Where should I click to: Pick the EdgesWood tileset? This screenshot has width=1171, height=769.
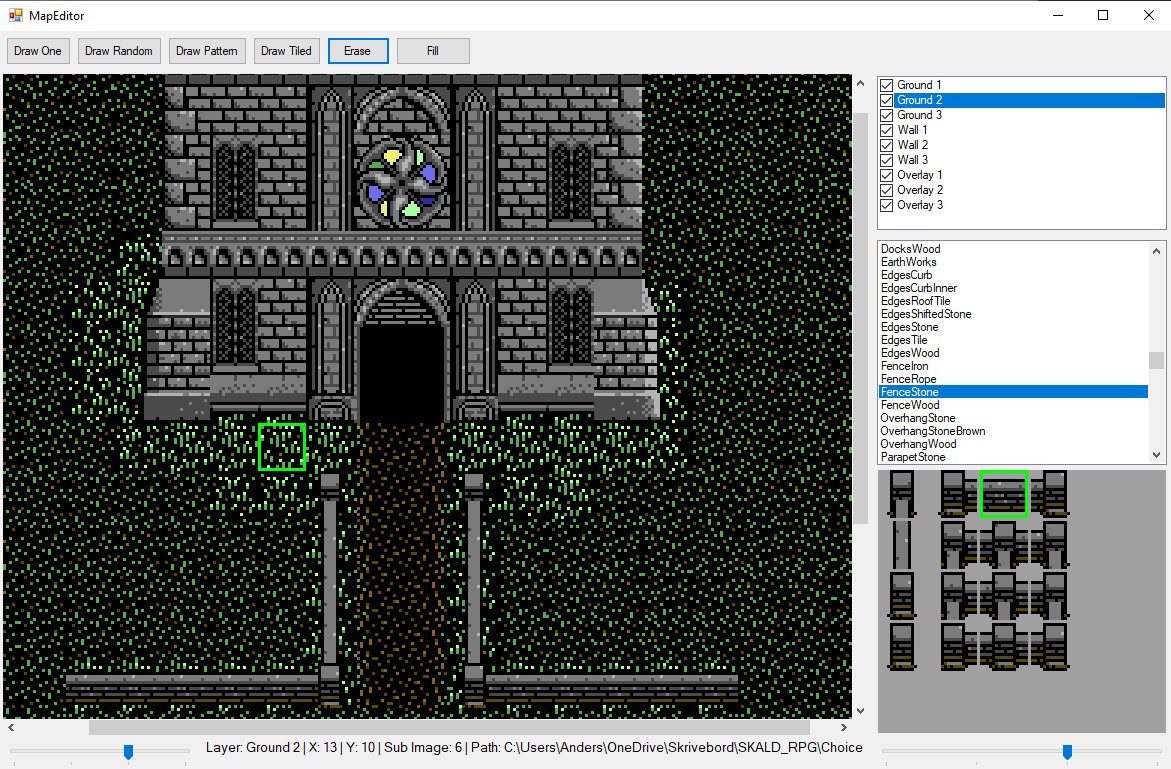pos(1013,353)
